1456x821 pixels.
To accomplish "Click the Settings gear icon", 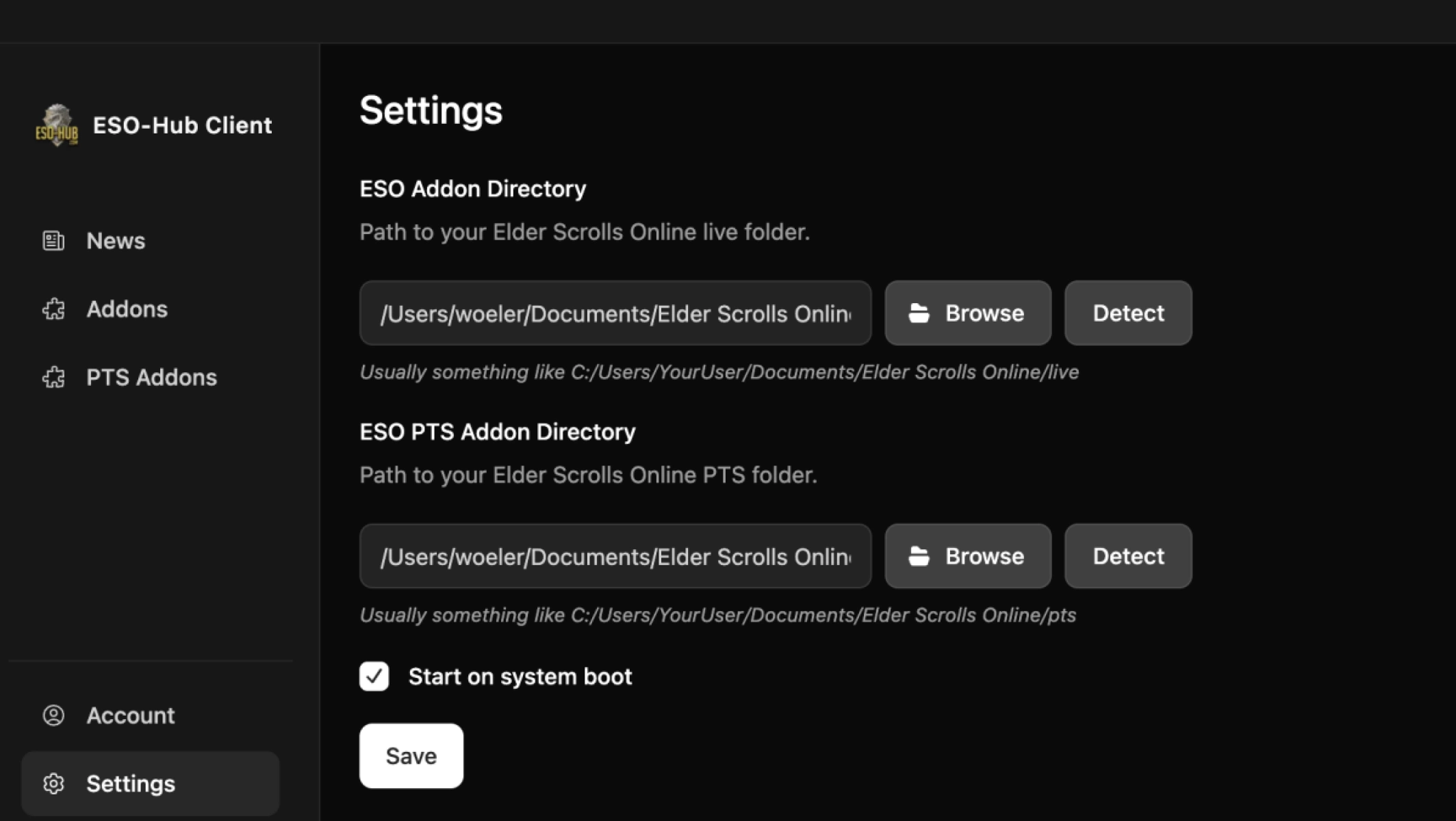I will pyautogui.click(x=53, y=784).
